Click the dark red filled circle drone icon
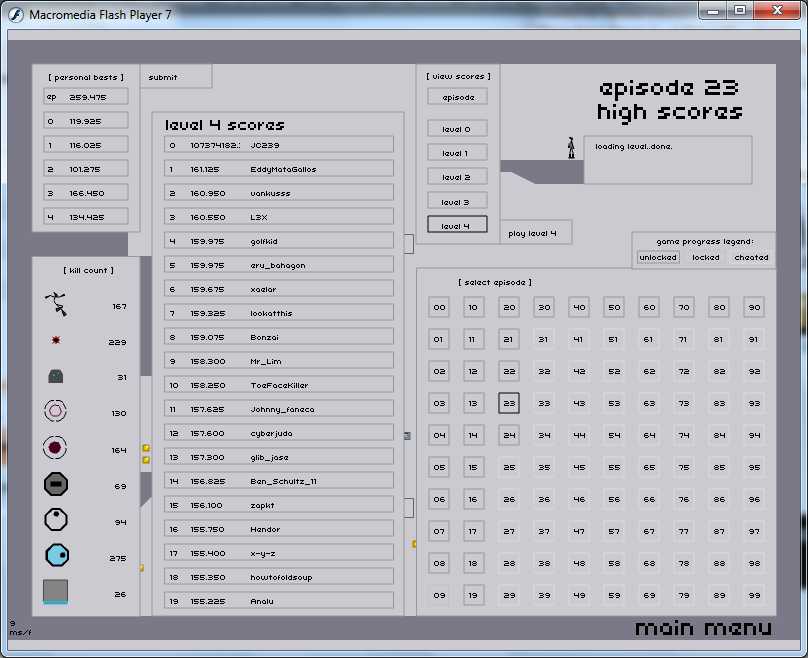The image size is (808, 658). (56, 449)
